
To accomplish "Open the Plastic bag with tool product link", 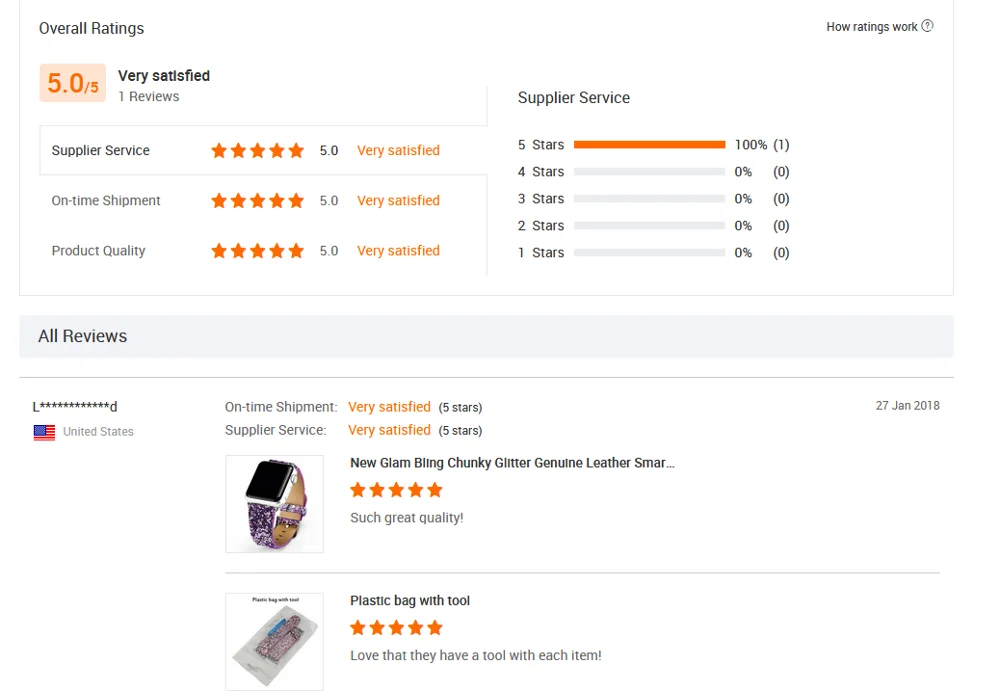I will click(x=410, y=601).
